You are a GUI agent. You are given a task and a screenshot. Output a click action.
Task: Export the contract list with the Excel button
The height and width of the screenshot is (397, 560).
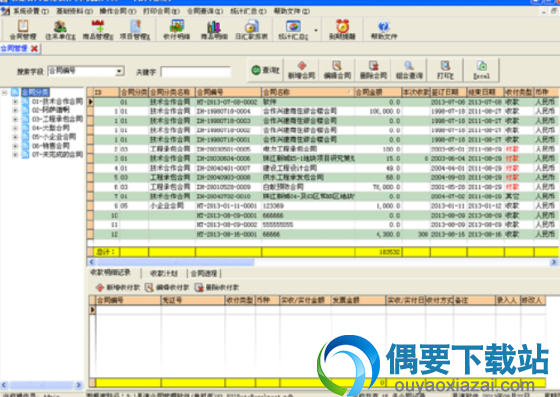coord(481,70)
